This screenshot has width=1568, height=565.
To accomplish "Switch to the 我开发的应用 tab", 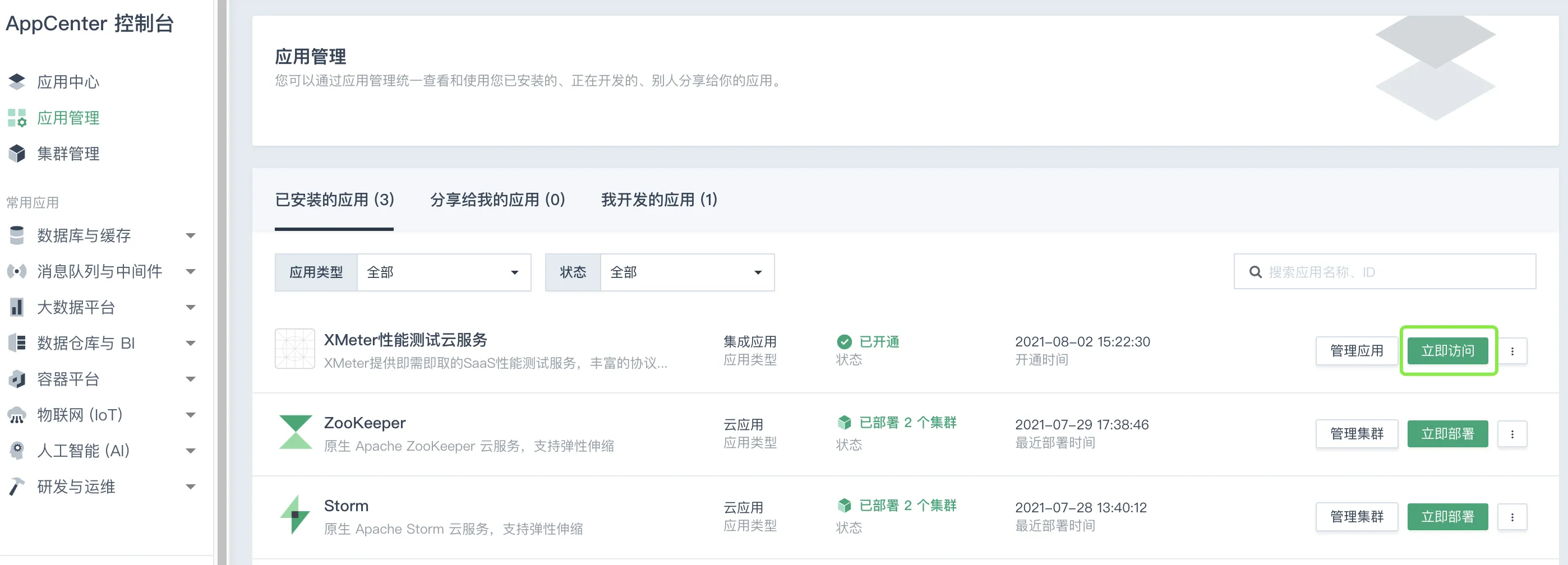I will coord(658,200).
